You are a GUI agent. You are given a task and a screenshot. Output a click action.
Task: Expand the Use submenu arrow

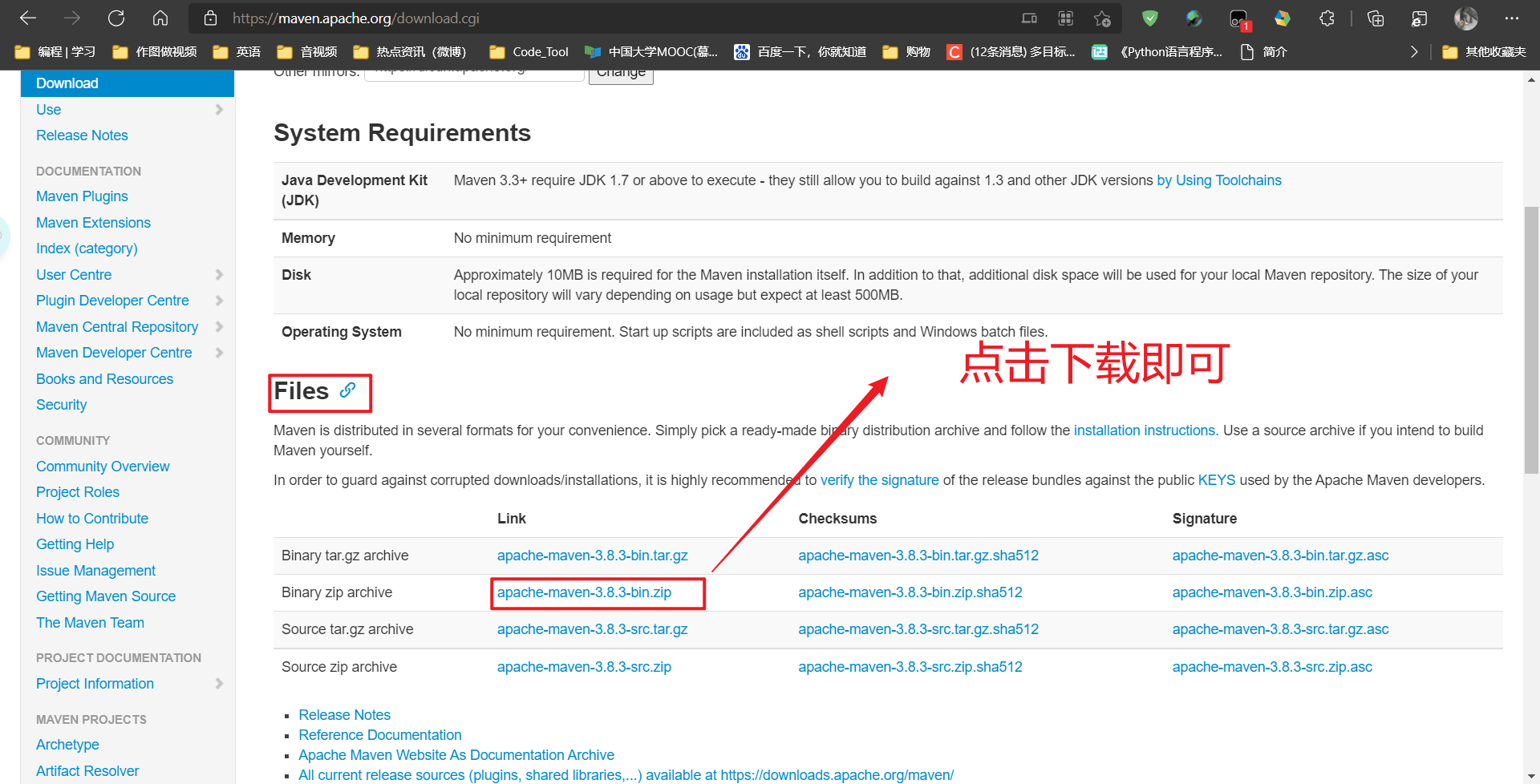[x=219, y=110]
